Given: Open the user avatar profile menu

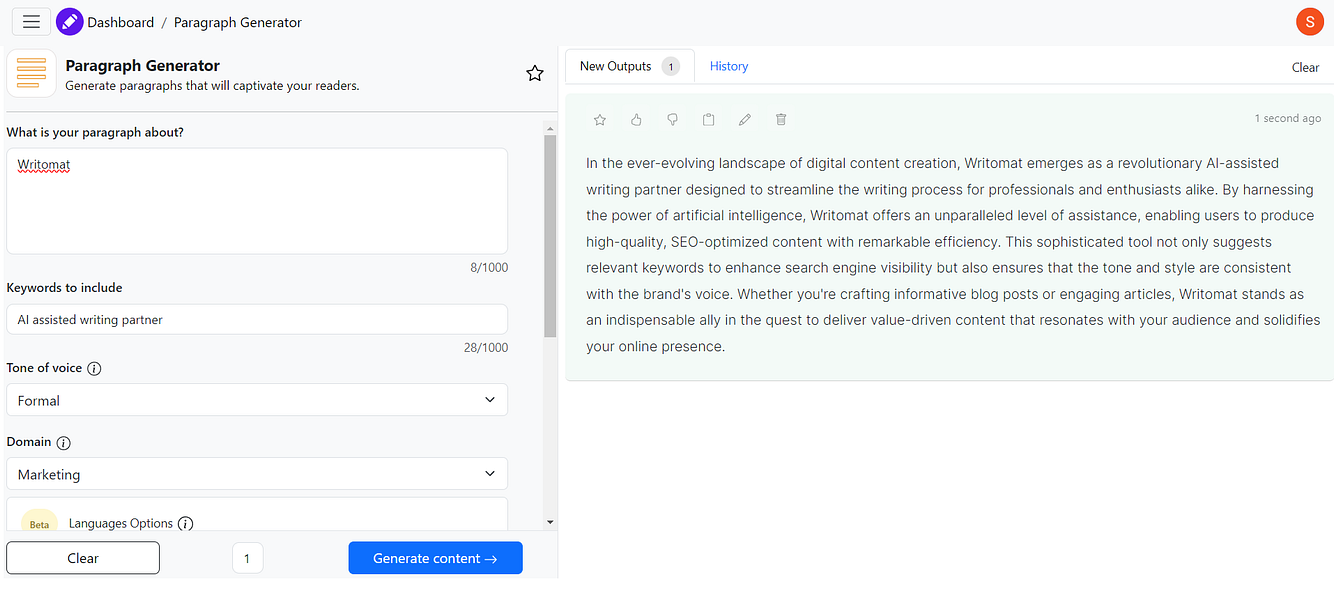Looking at the screenshot, I should coord(1309,21).
